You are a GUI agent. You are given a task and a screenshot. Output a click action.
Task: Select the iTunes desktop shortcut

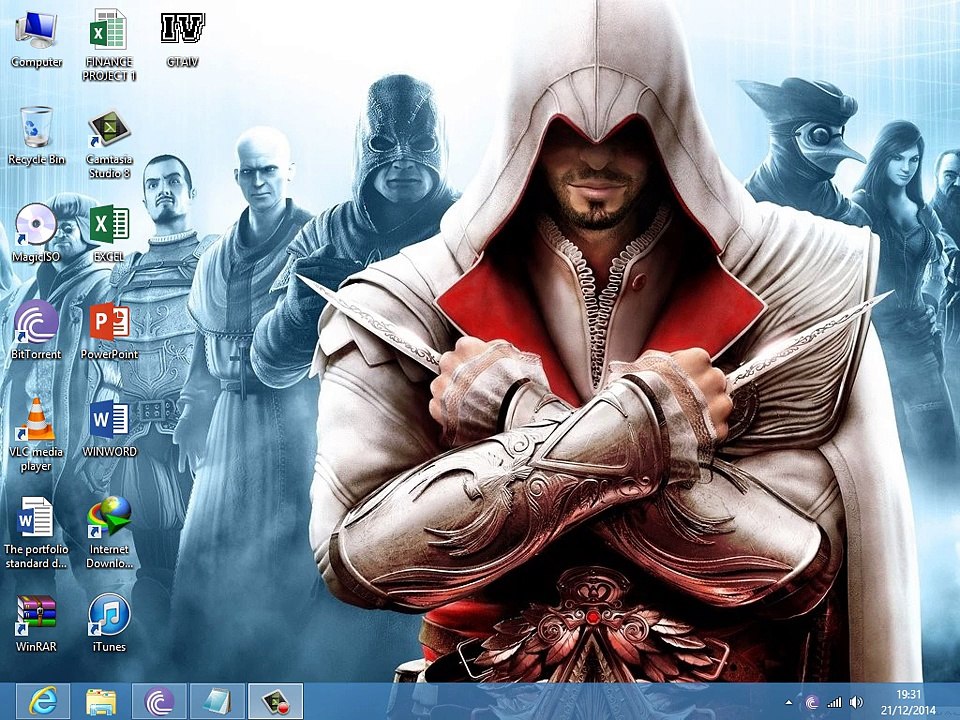pos(109,623)
